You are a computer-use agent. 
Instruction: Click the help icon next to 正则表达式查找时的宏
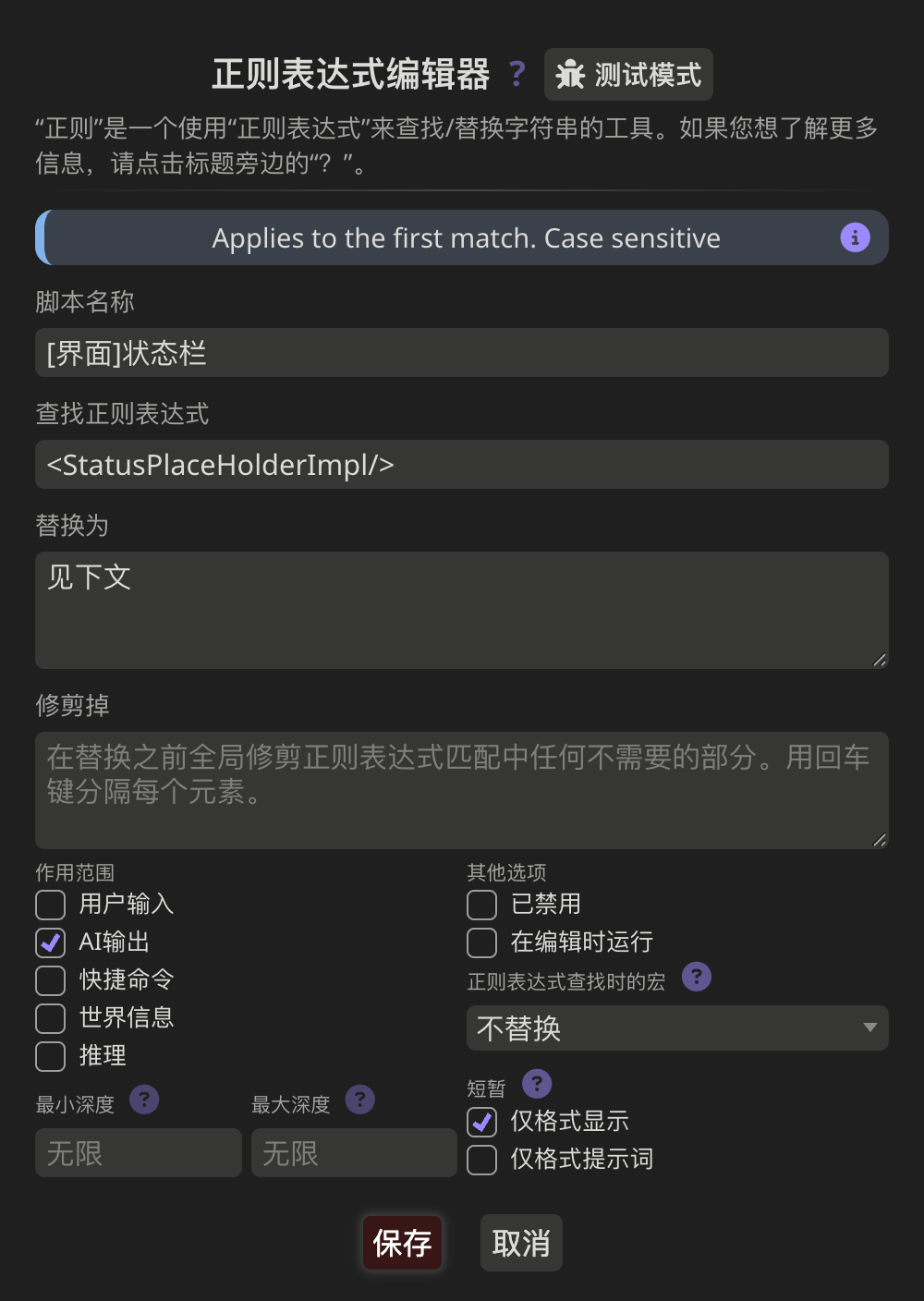(696, 976)
